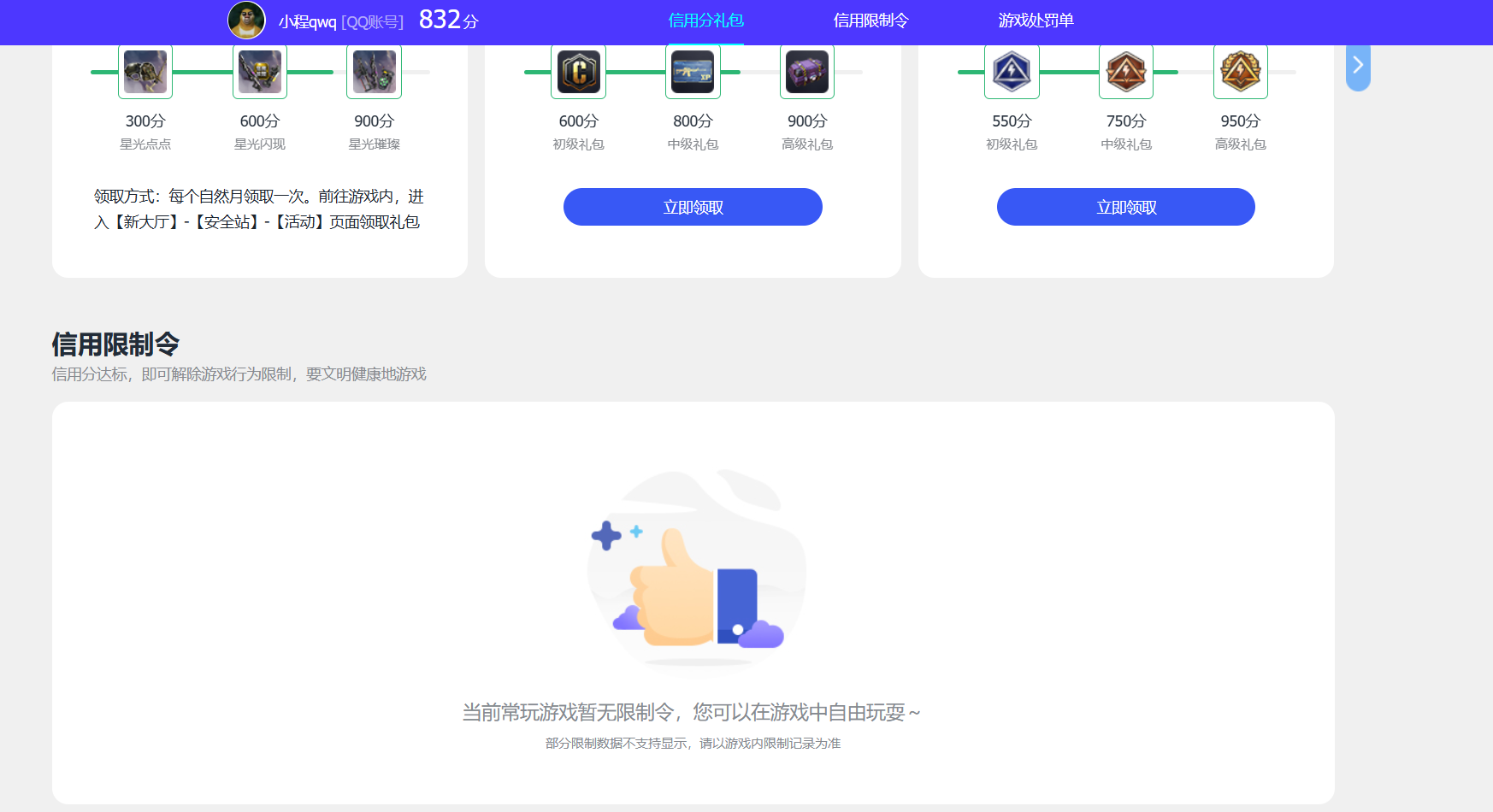
Task: Click the 950分 label
Action: pos(1241,121)
